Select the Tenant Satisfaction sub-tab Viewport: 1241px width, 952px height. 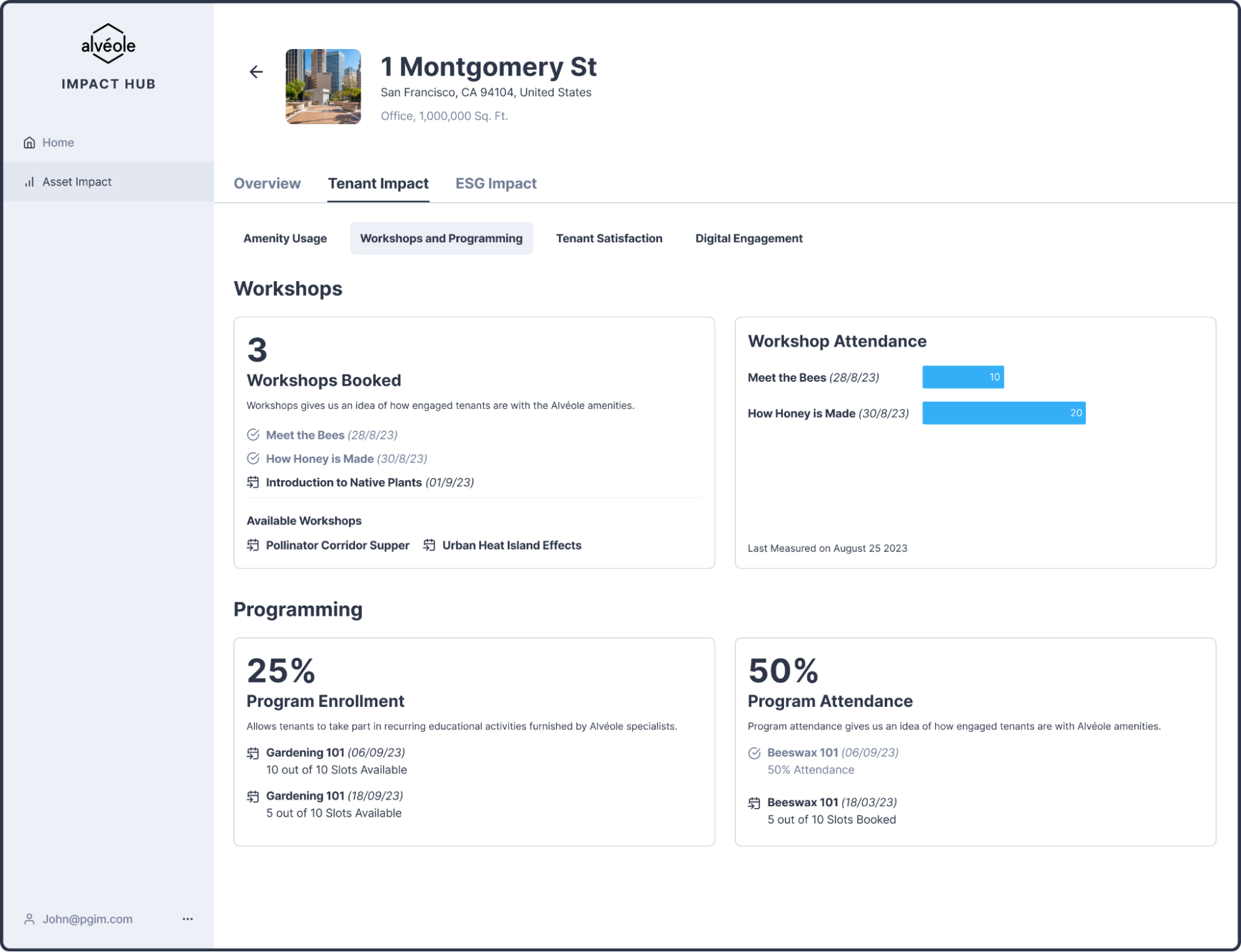[x=608, y=238]
